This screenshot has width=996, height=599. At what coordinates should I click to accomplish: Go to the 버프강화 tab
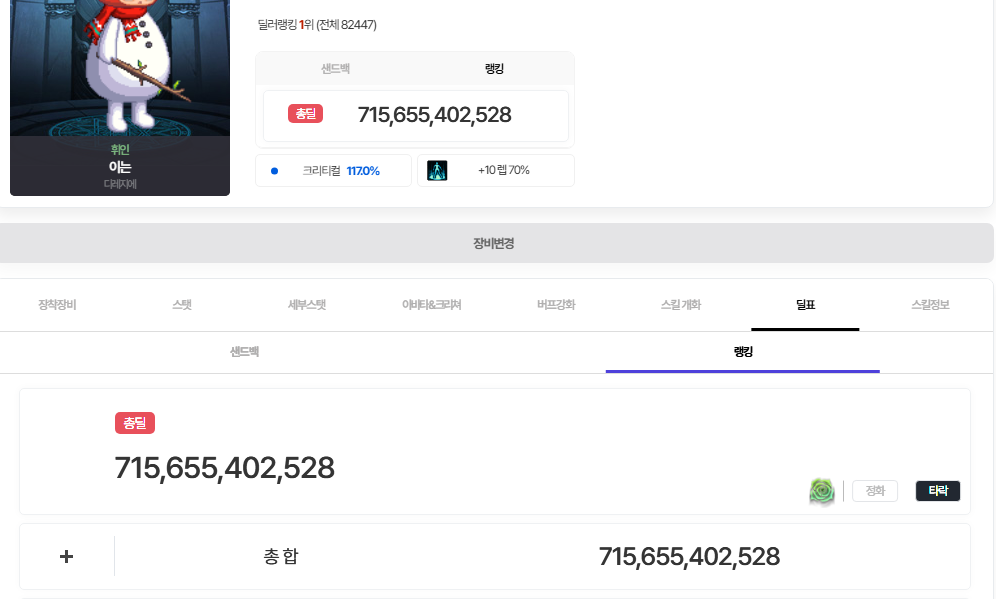coord(556,305)
